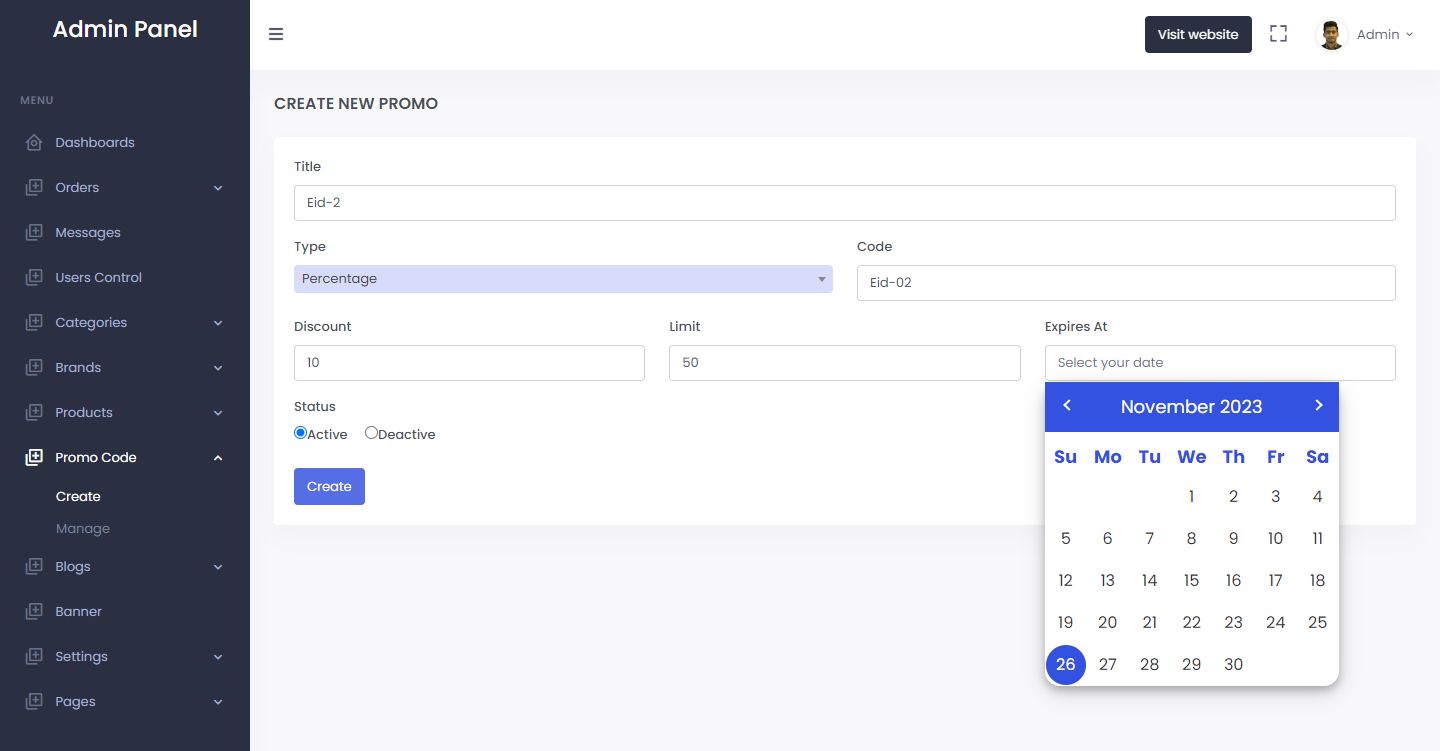Click the Orders sidebar icon
Viewport: 1440px width, 751px height.
pos(34,188)
